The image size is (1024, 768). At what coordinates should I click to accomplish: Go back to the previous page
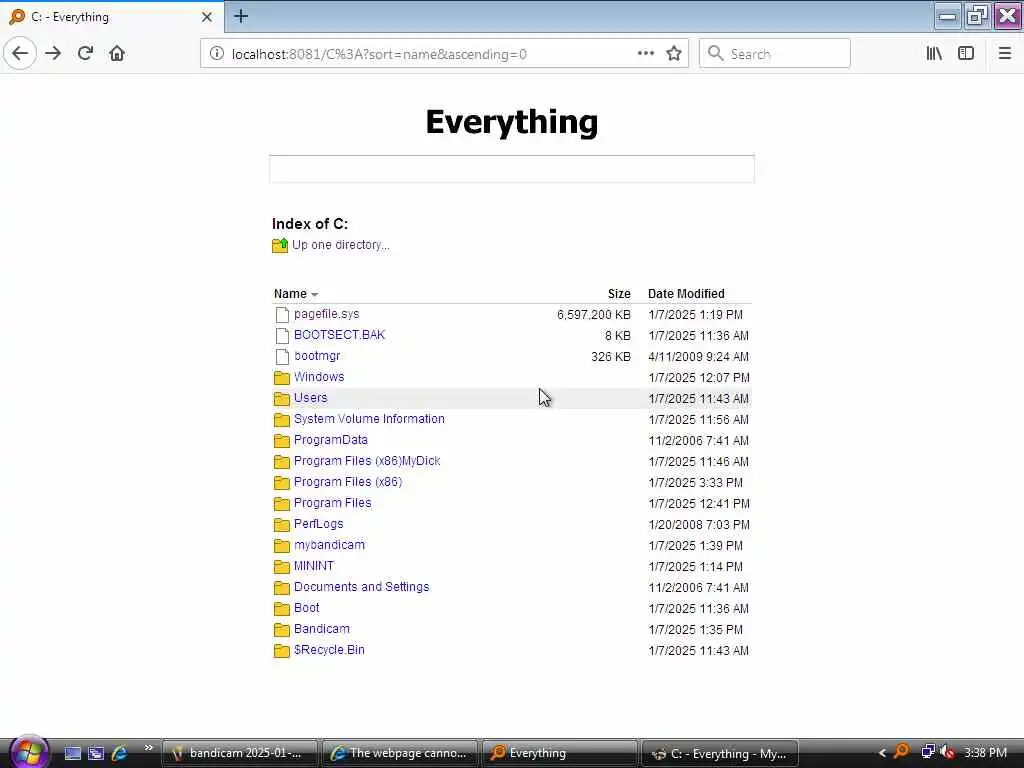20,53
